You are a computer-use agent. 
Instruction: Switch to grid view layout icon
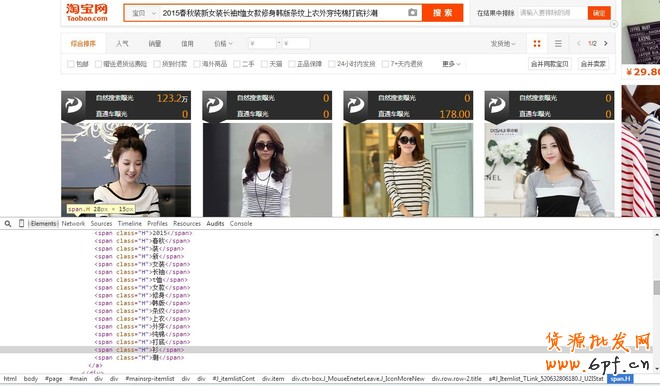537,43
